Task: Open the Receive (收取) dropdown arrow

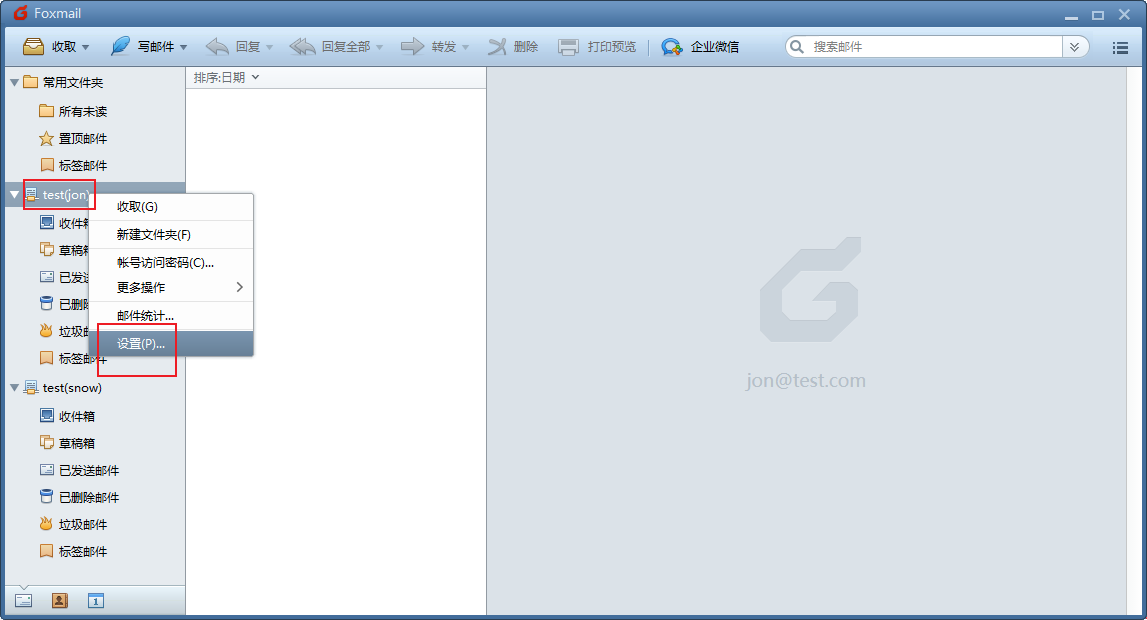Action: tap(86, 48)
